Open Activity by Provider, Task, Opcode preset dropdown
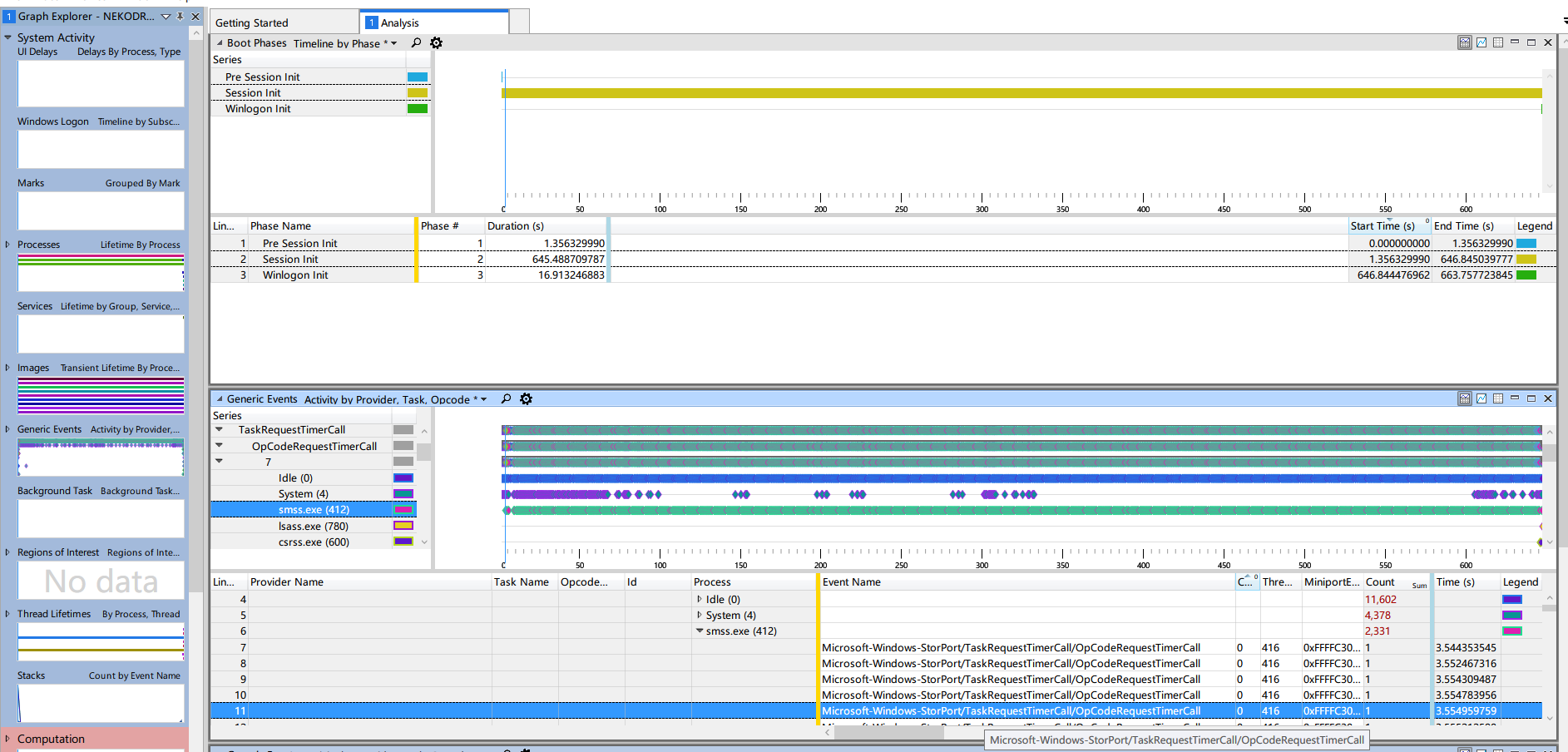The width and height of the screenshot is (1568, 752). [484, 399]
